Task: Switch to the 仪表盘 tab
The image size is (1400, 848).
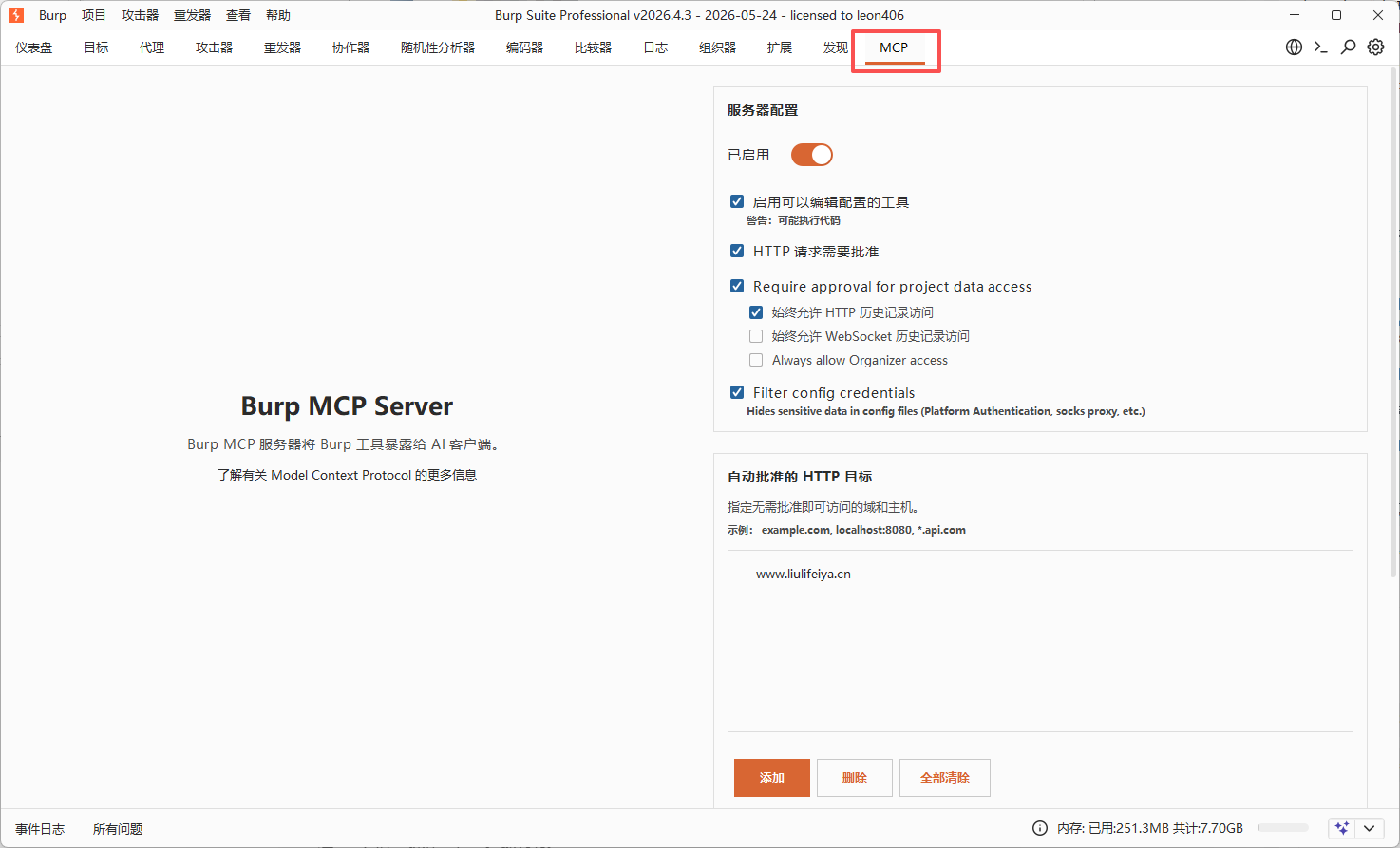Action: coord(34,47)
